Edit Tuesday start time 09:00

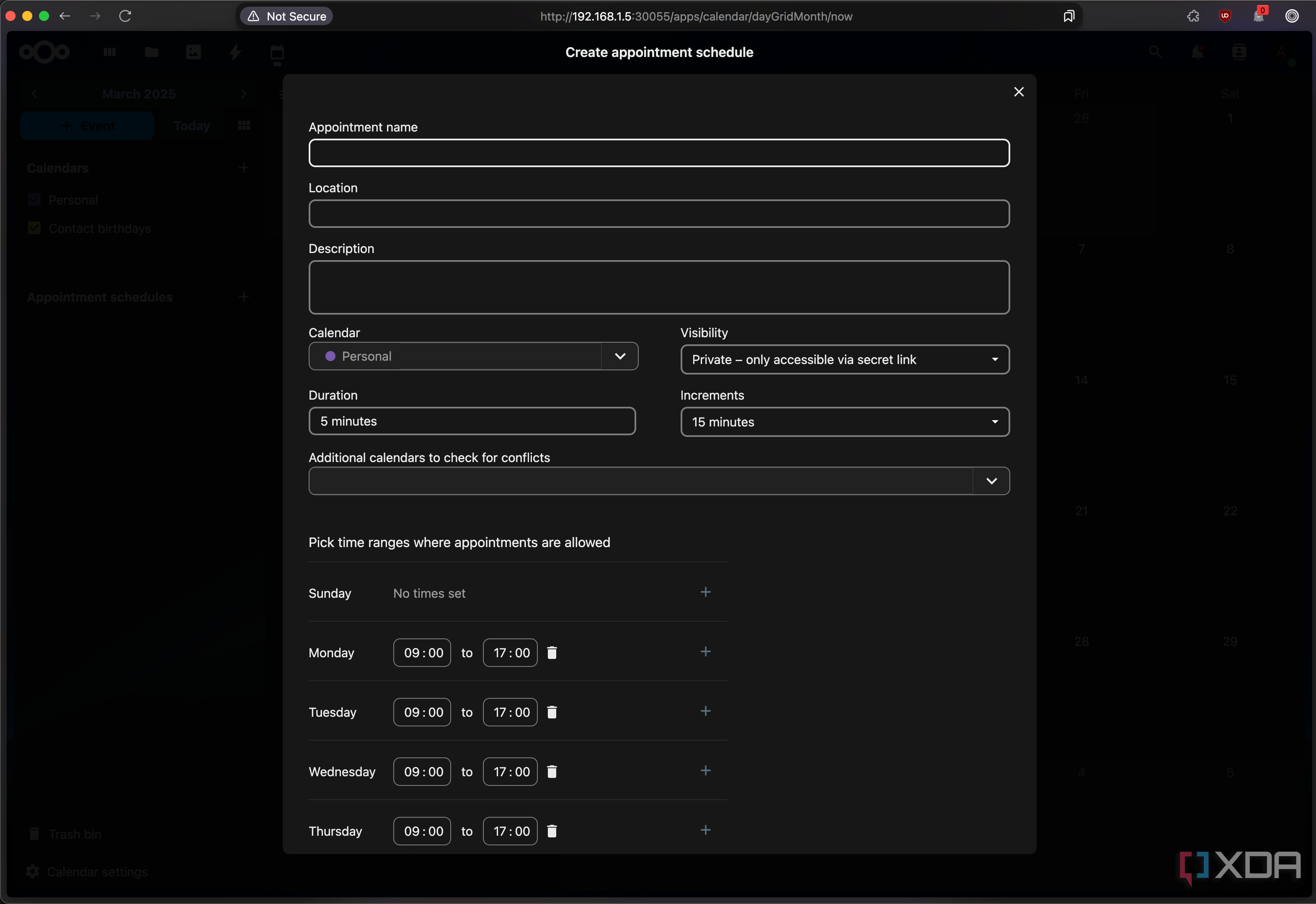[422, 713]
